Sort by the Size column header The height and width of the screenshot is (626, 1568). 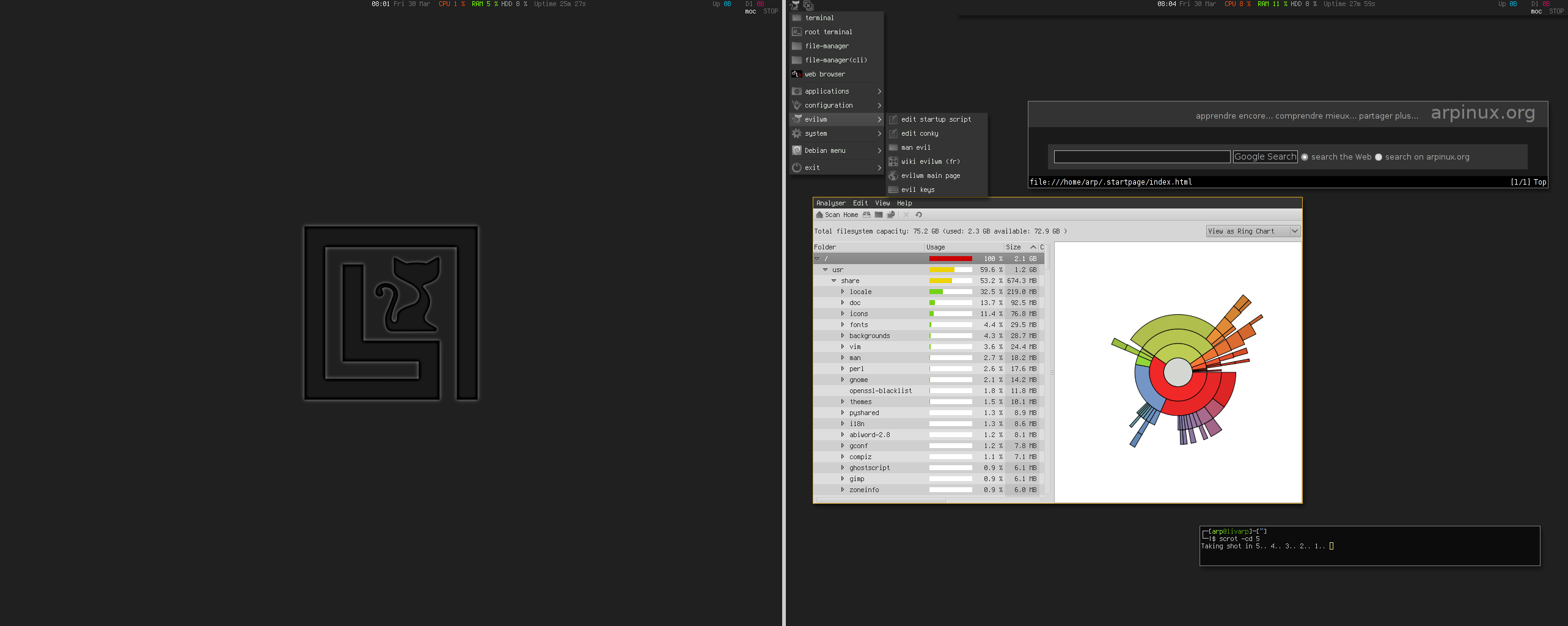pos(1021,247)
